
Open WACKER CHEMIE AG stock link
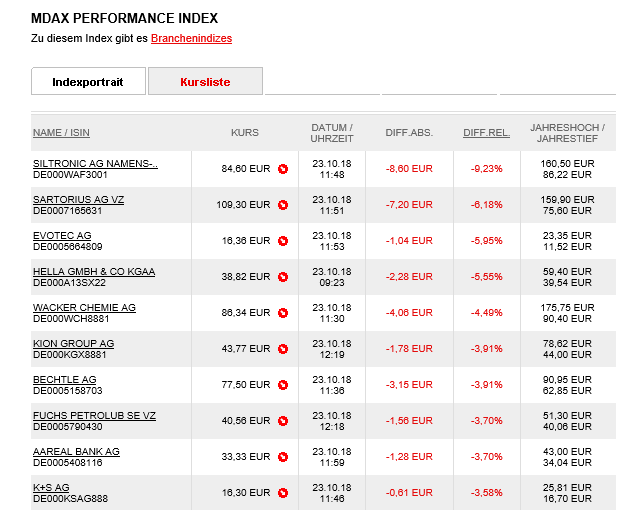84,307
